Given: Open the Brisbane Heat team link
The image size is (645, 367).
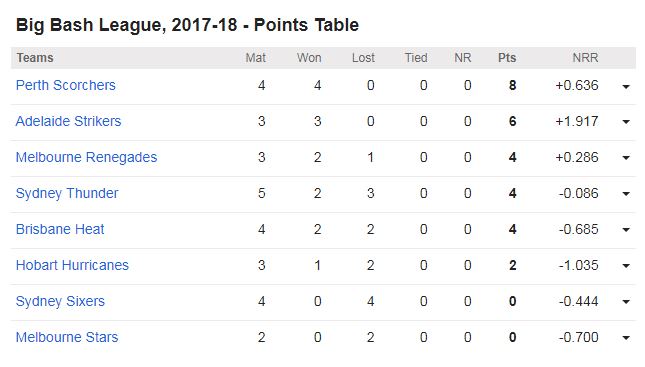Looking at the screenshot, I should click(60, 229).
